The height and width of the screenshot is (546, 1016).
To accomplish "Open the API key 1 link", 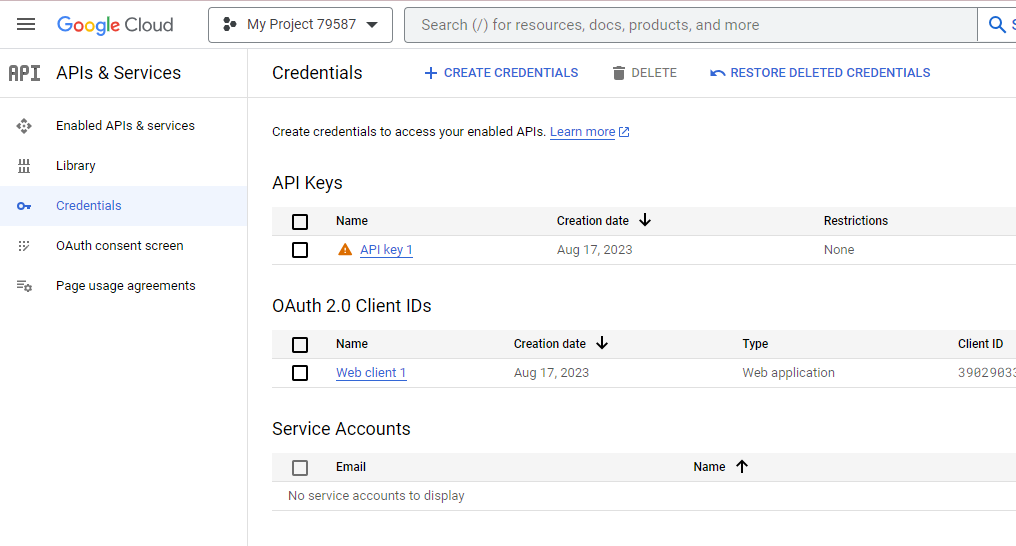I will click(386, 250).
